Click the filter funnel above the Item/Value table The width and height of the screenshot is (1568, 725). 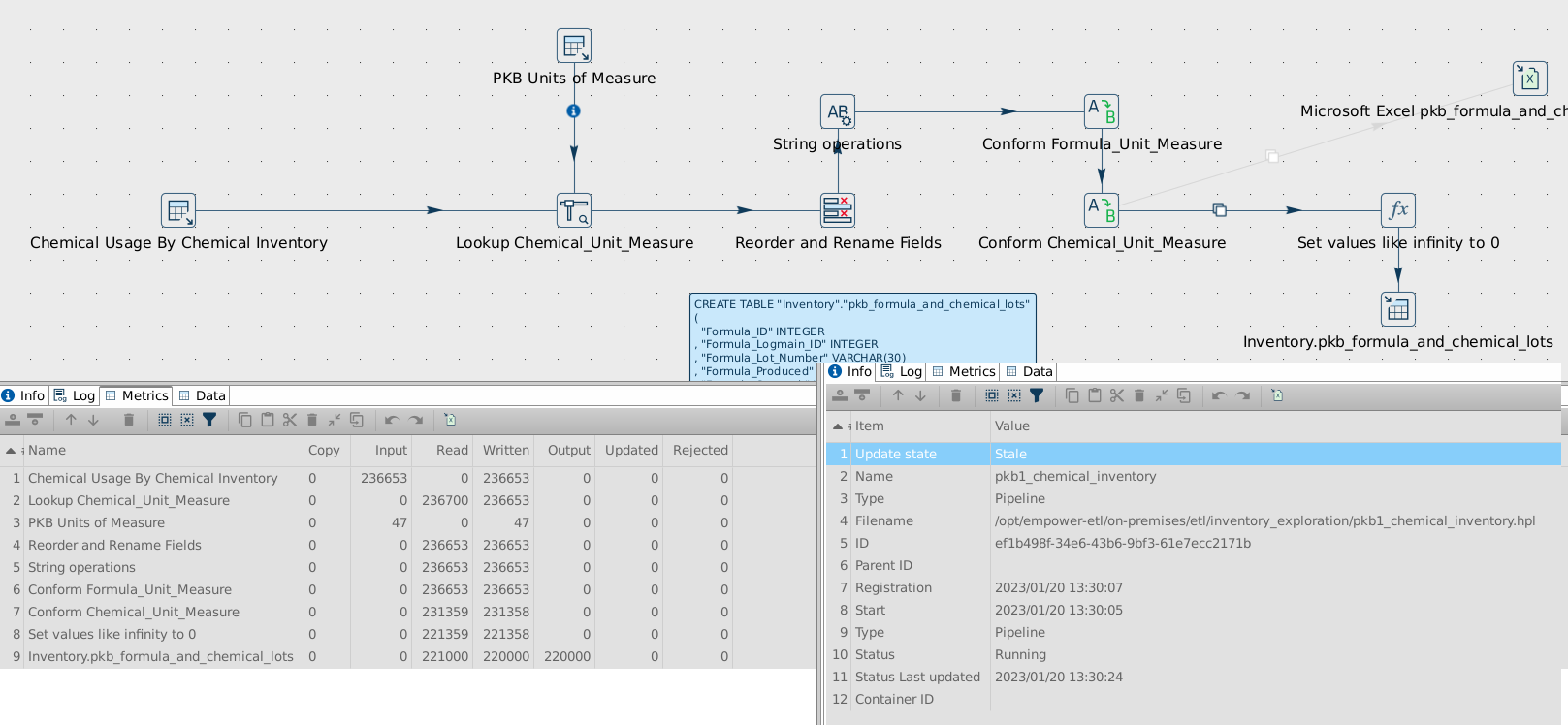point(1037,395)
